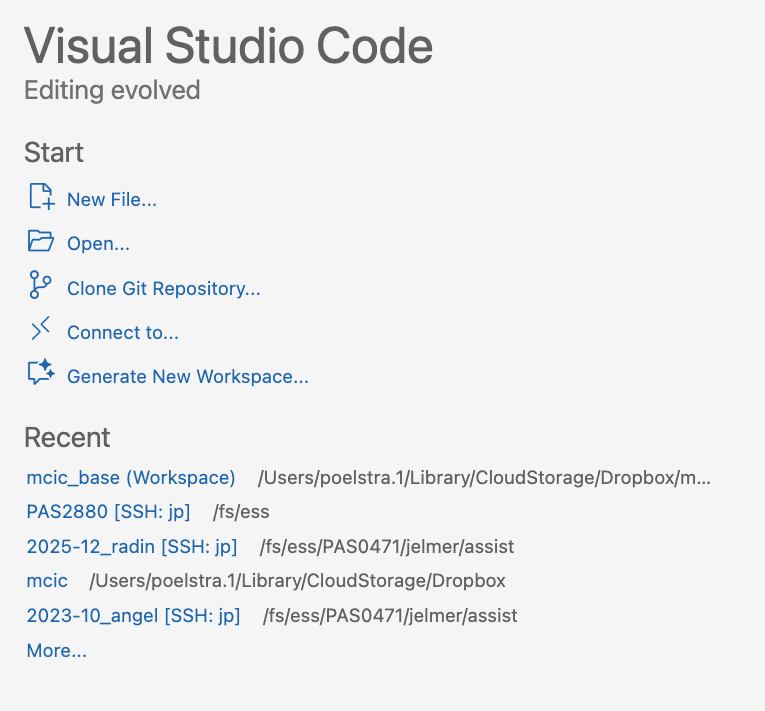Click the Editing evolved subtitle
Screen dimensions: 765x711
112,90
